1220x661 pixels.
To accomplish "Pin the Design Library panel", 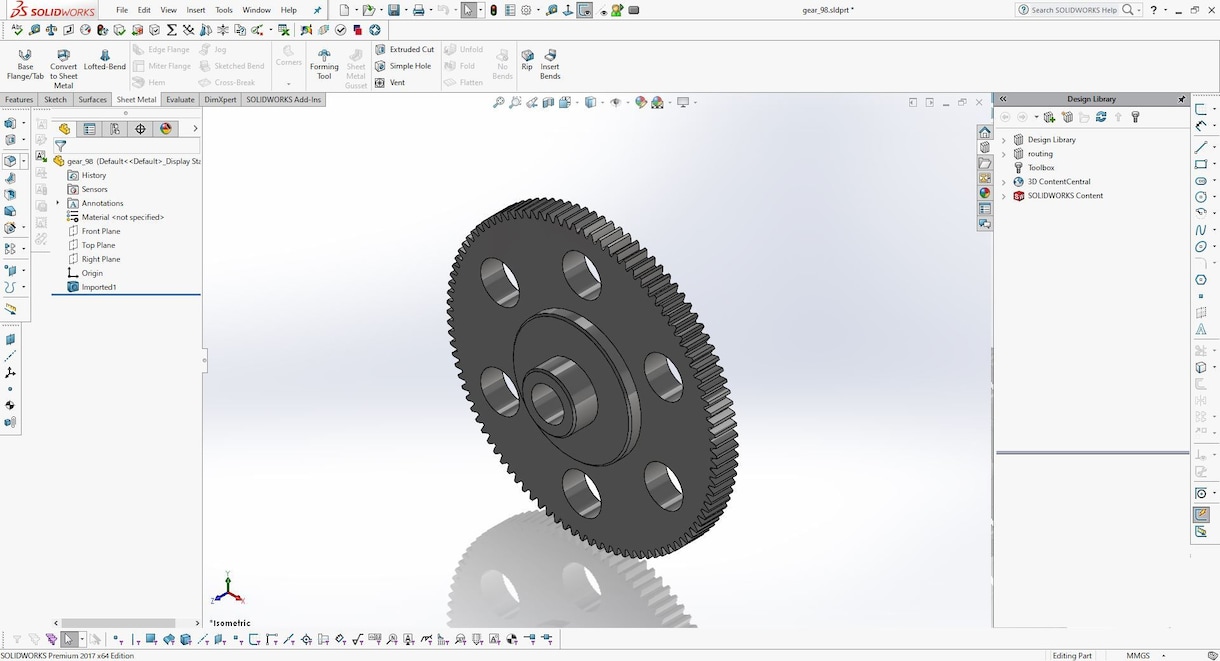I will pos(1181,99).
